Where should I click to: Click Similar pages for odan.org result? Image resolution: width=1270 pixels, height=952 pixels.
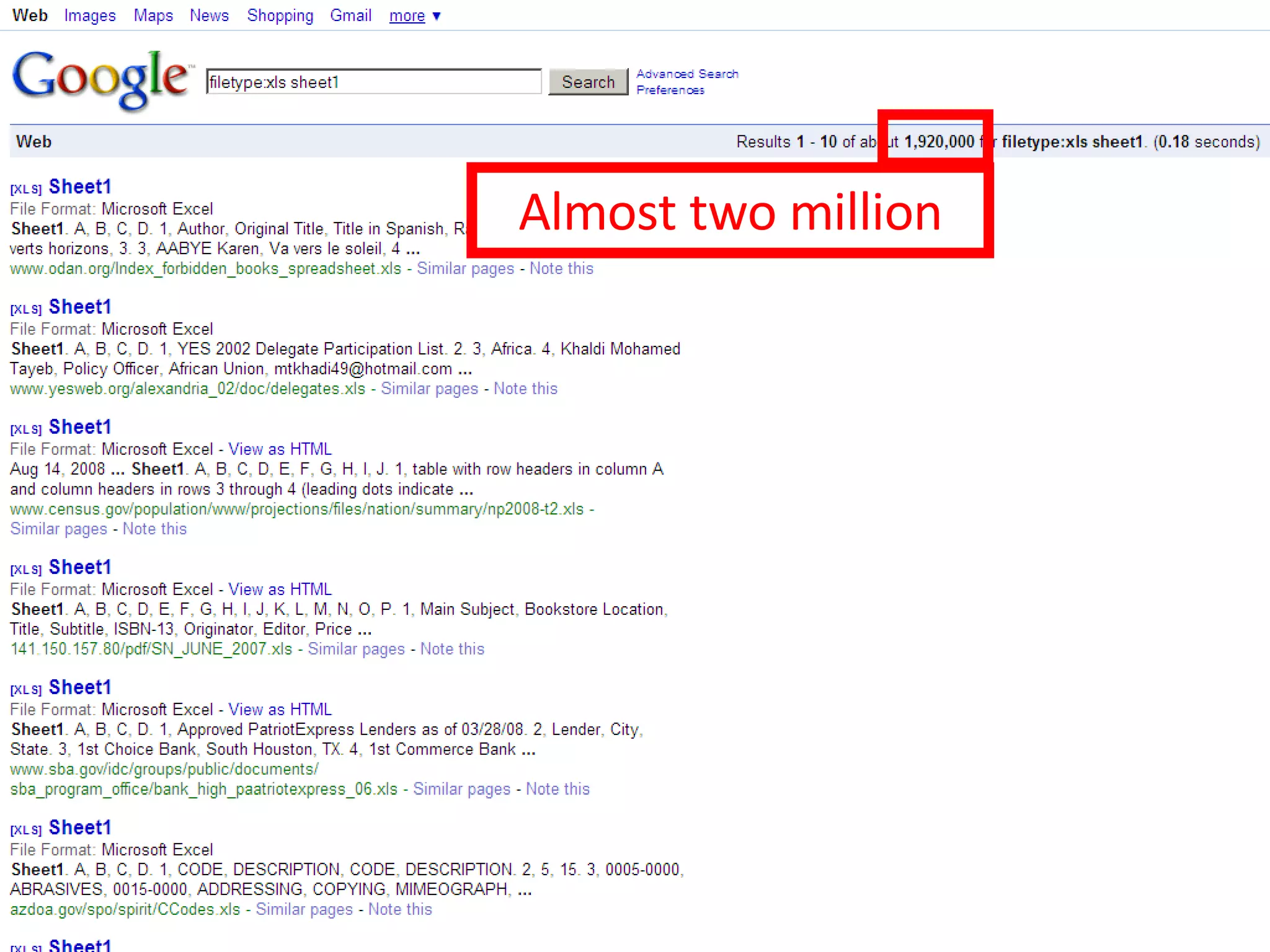(466, 268)
